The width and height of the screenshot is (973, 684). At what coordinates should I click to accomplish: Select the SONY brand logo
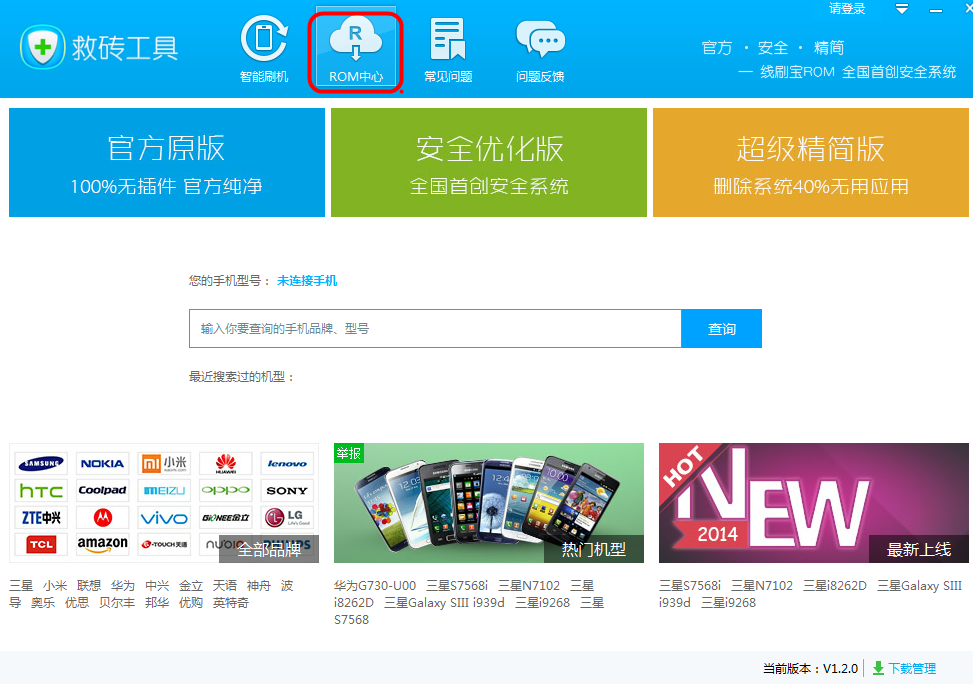(287, 490)
